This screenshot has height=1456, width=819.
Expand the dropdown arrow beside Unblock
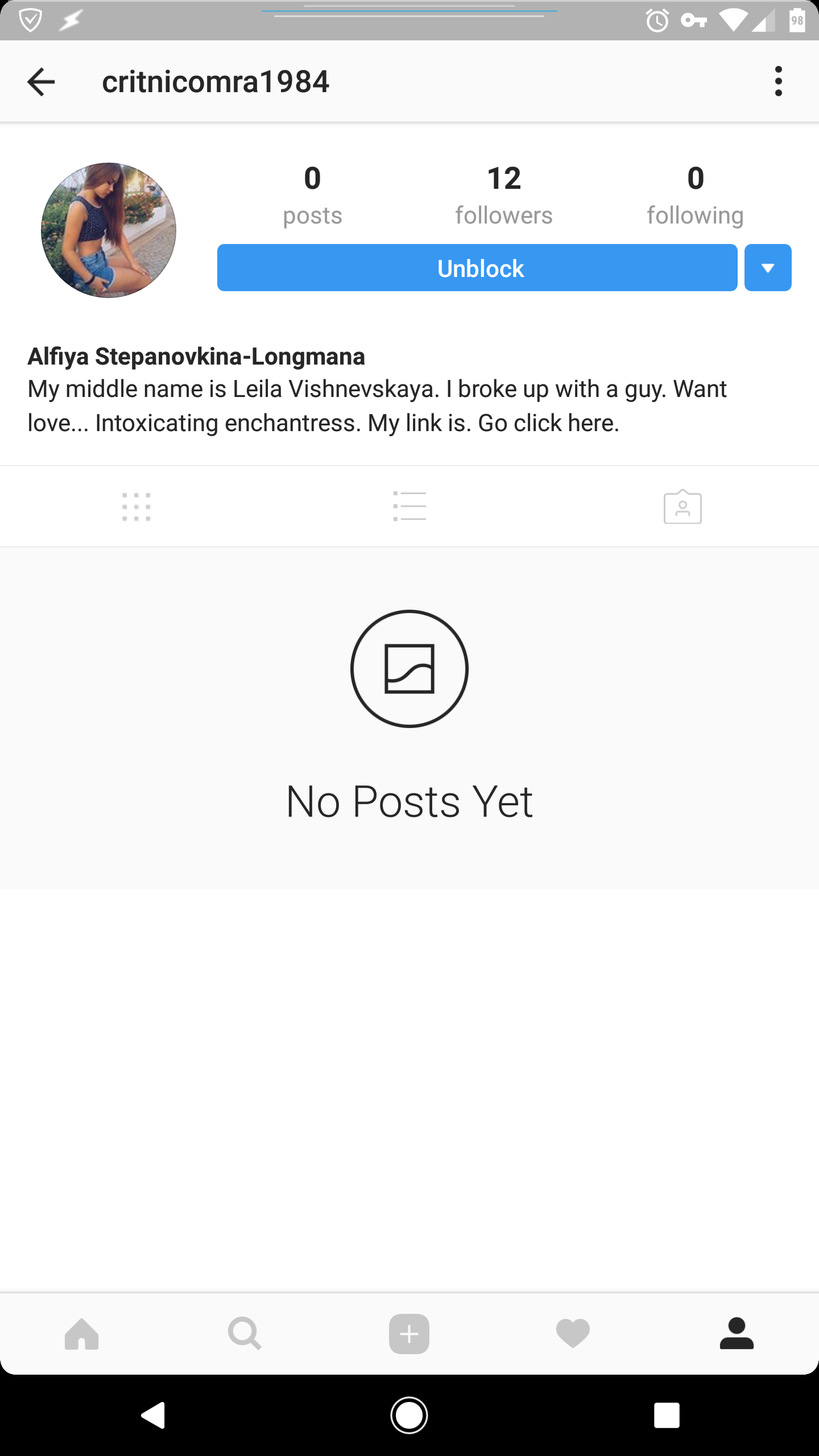[768, 268]
